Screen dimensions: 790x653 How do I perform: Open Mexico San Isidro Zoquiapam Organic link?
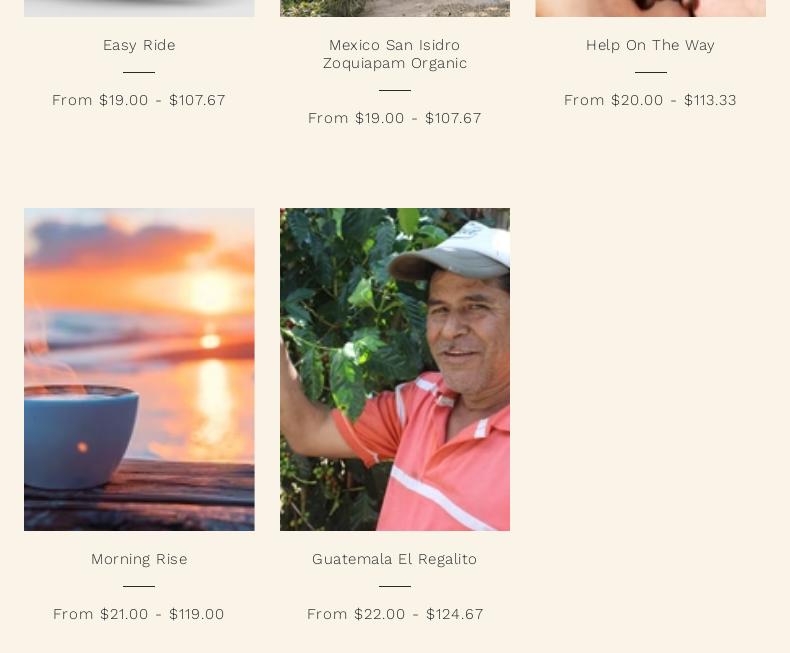coord(394,54)
